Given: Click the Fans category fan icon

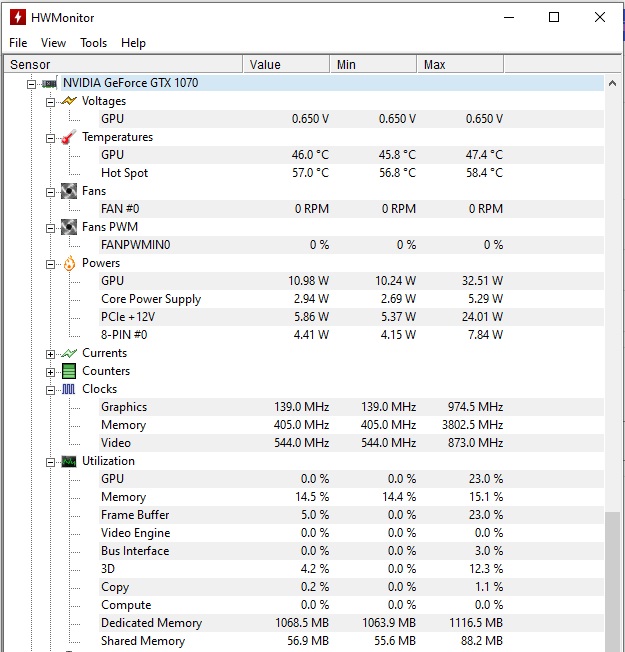Looking at the screenshot, I should pos(69,191).
